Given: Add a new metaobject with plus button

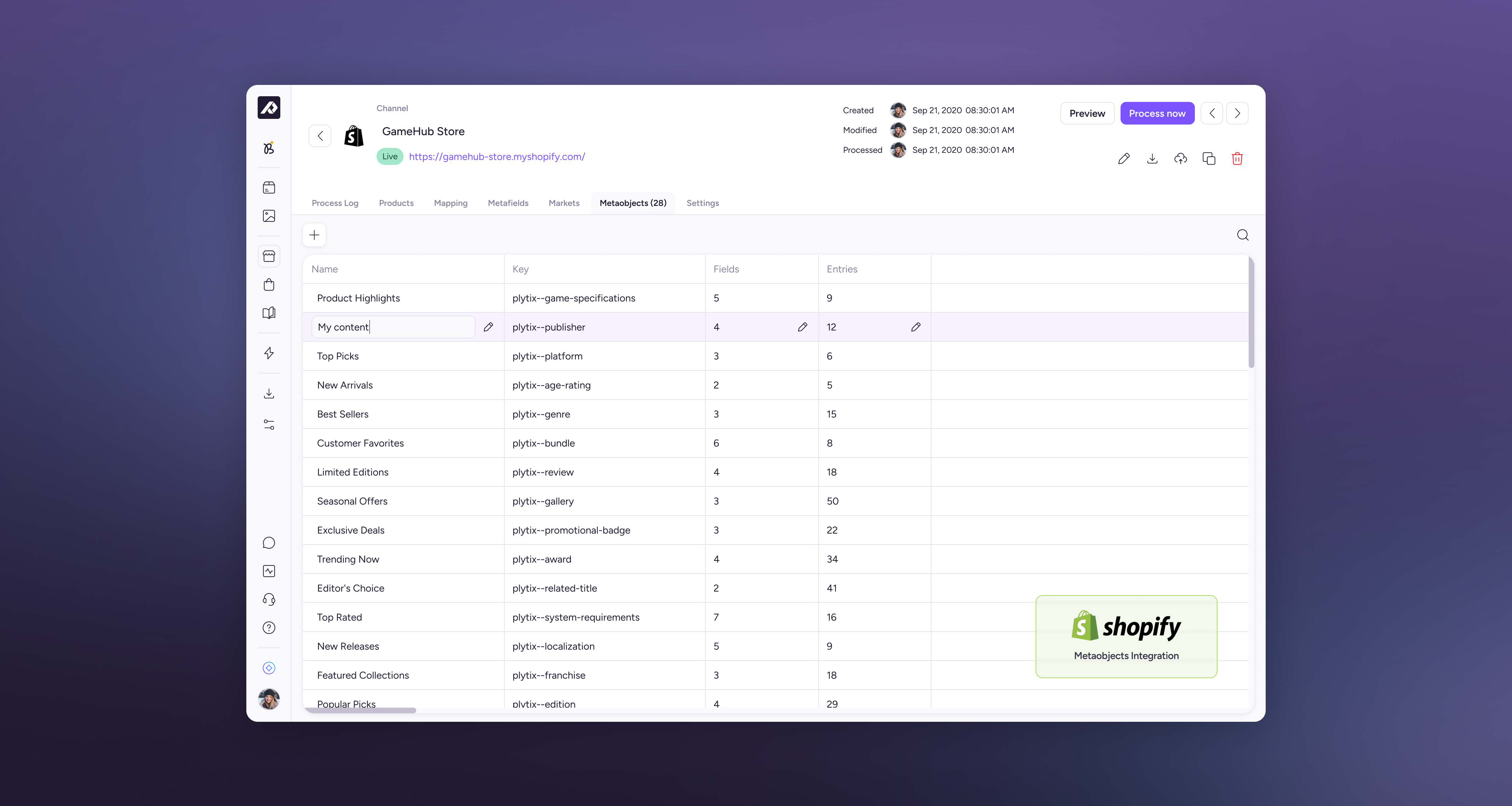Looking at the screenshot, I should [314, 235].
